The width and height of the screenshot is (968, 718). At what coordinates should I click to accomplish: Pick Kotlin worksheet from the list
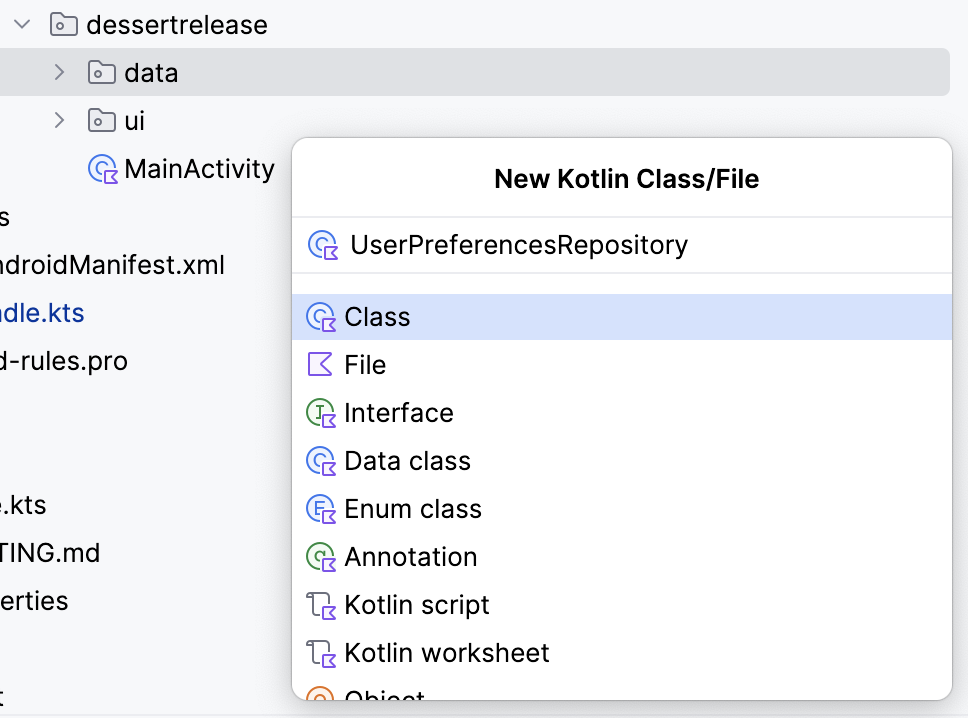pos(446,653)
